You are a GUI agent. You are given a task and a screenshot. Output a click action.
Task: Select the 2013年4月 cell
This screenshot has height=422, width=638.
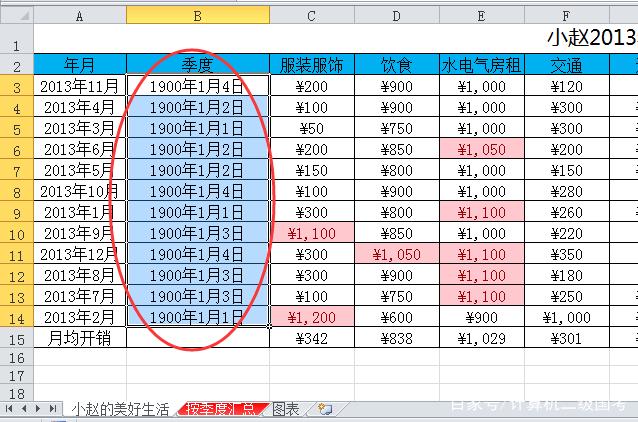pos(80,107)
